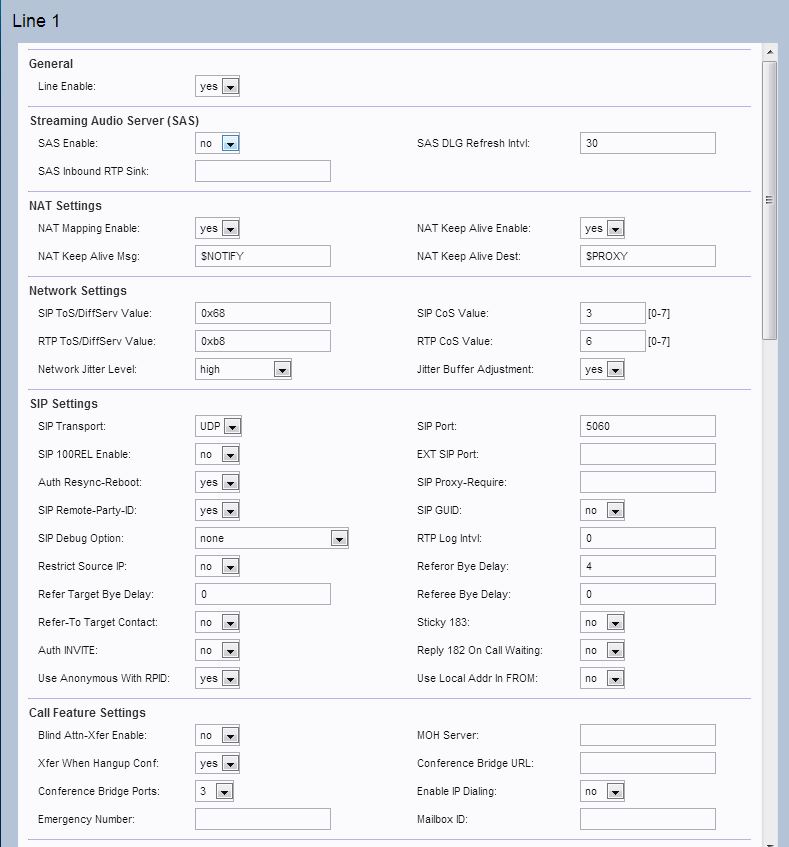Open the Network Jitter Level dropdown
789x847 pixels.
243,370
